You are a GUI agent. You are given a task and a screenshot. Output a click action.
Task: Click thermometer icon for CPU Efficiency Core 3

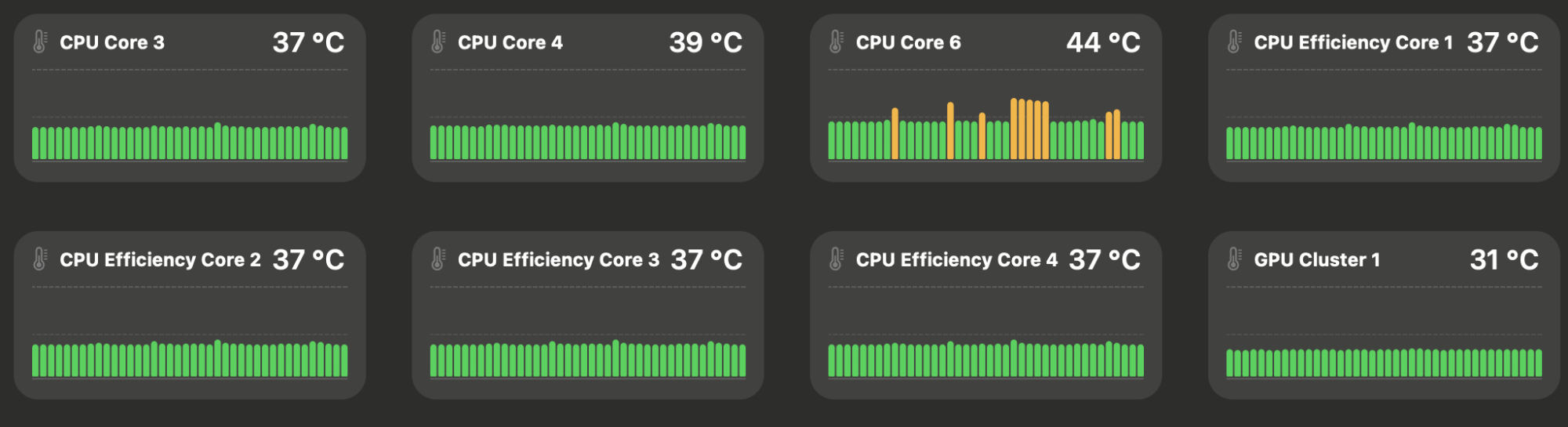pyautogui.click(x=438, y=259)
